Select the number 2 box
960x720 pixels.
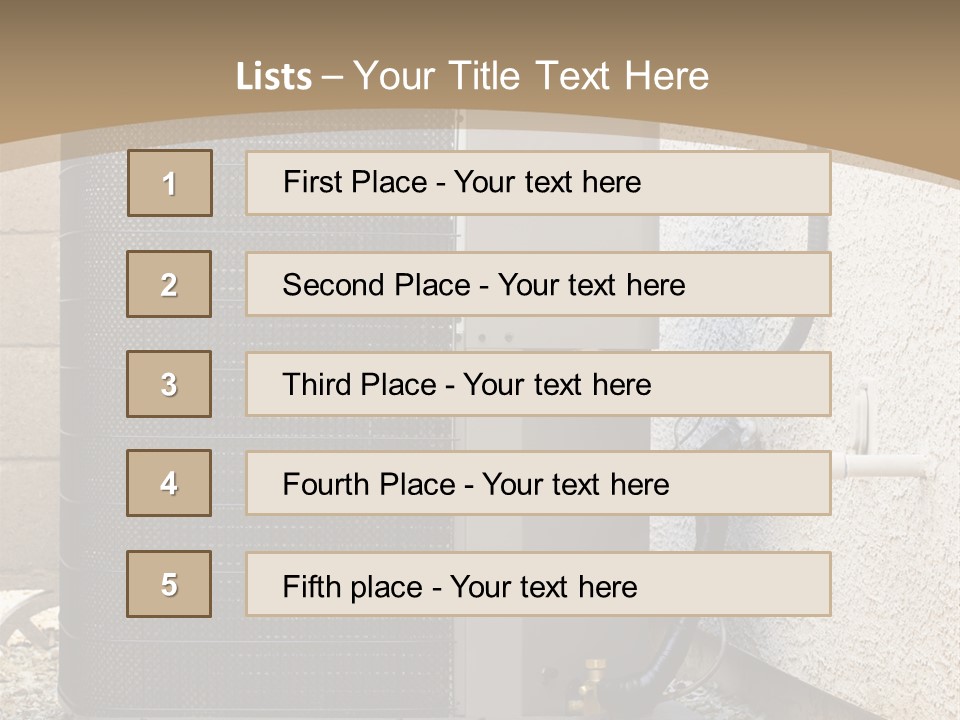[x=169, y=284]
